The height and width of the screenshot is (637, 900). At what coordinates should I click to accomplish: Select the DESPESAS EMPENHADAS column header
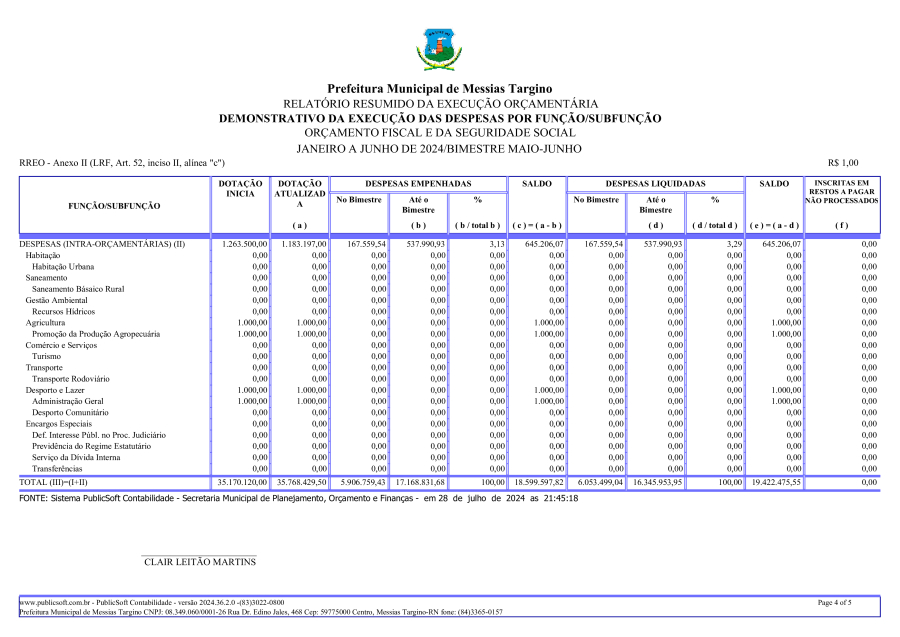click(417, 184)
